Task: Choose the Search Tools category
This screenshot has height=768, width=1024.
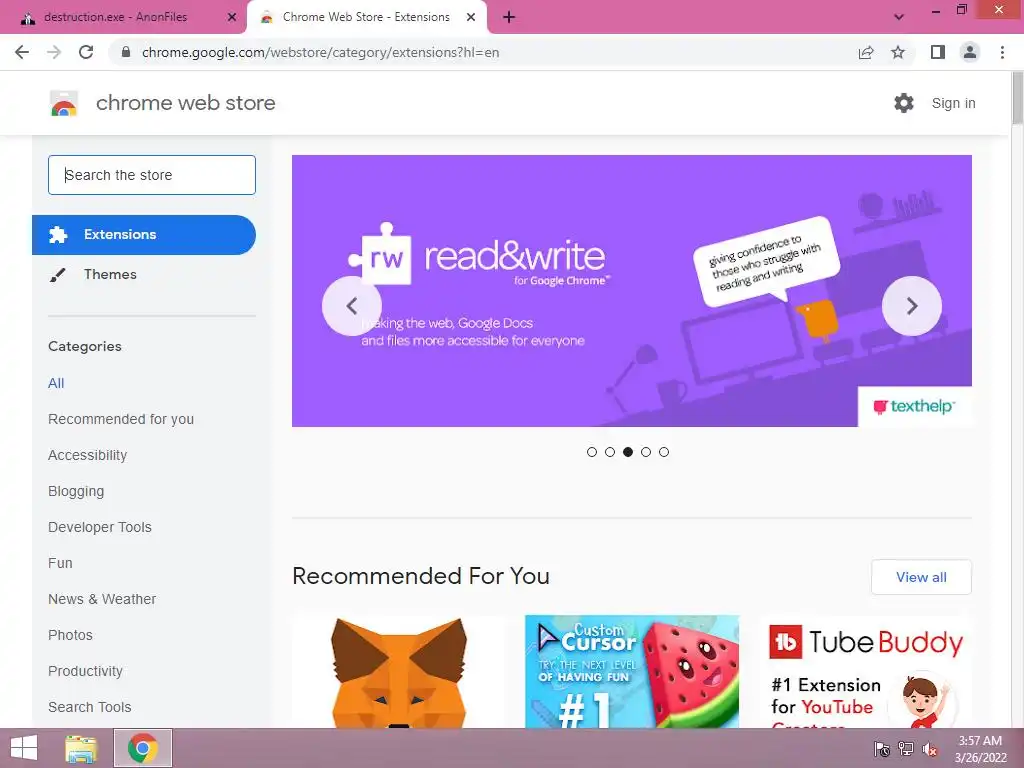Action: pyautogui.click(x=89, y=707)
